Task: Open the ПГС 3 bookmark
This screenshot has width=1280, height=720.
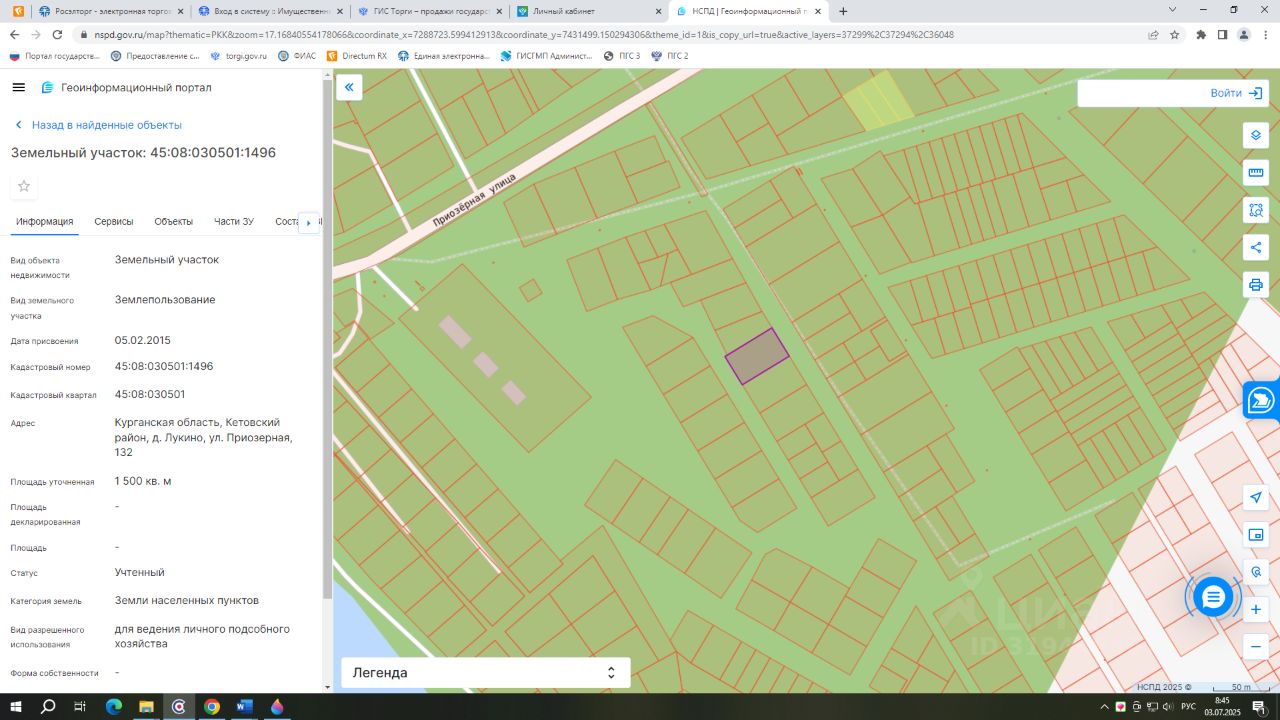Action: pos(622,56)
